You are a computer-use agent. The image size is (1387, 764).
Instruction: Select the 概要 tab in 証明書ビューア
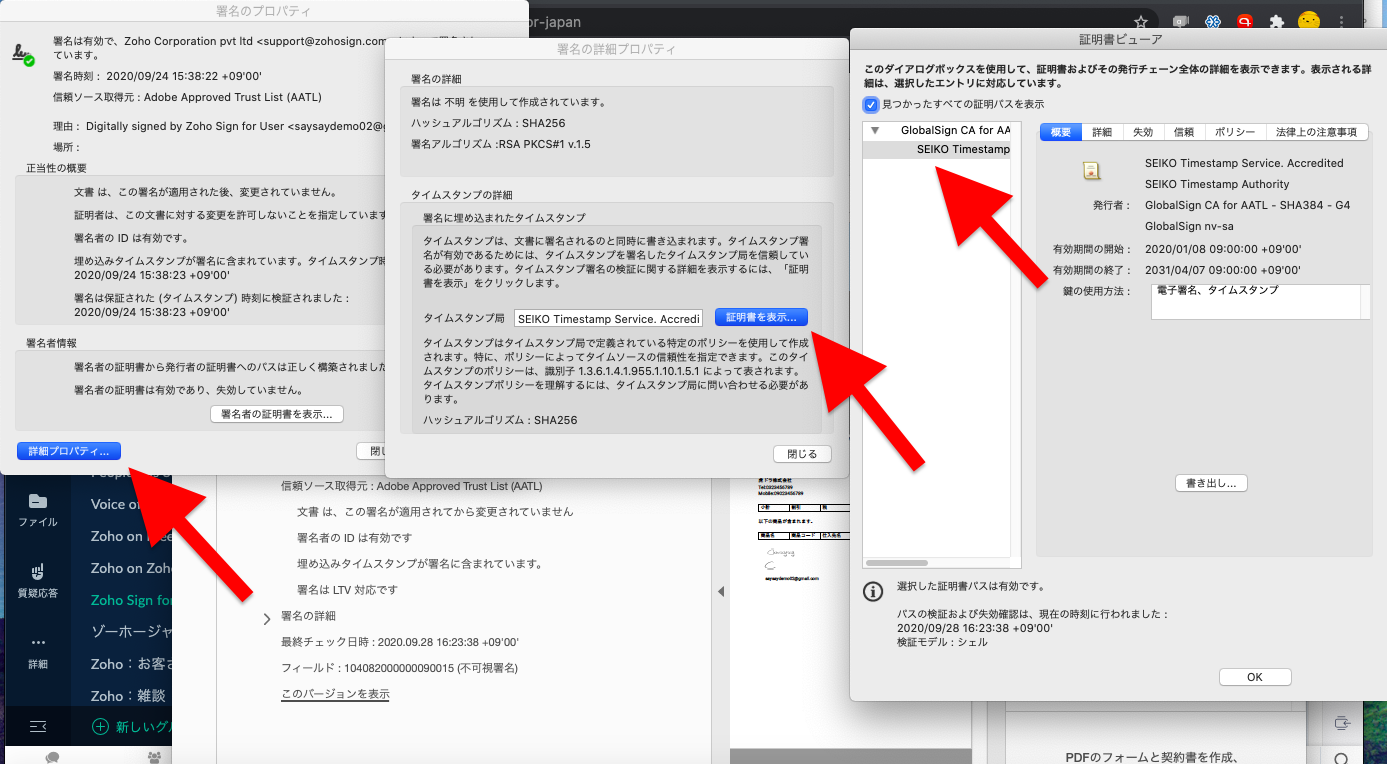pos(1060,132)
